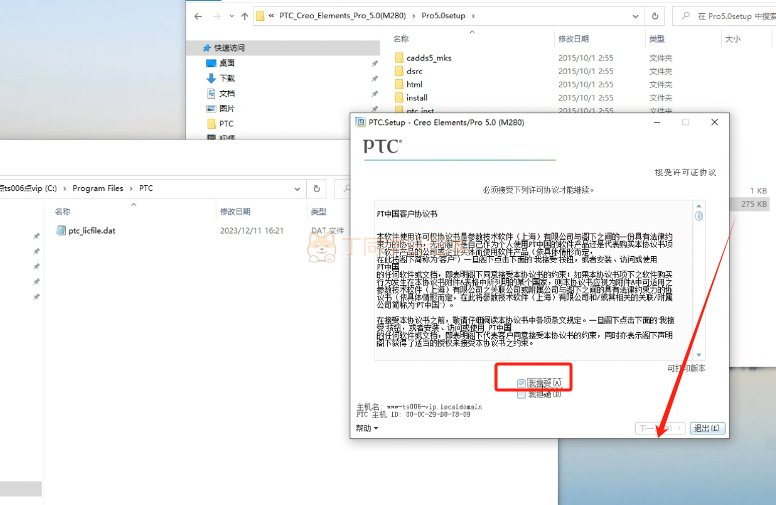Sort by 修改日期 column in Pro5.0setup window
Image resolution: width=776 pixels, height=505 pixels.
[574, 39]
